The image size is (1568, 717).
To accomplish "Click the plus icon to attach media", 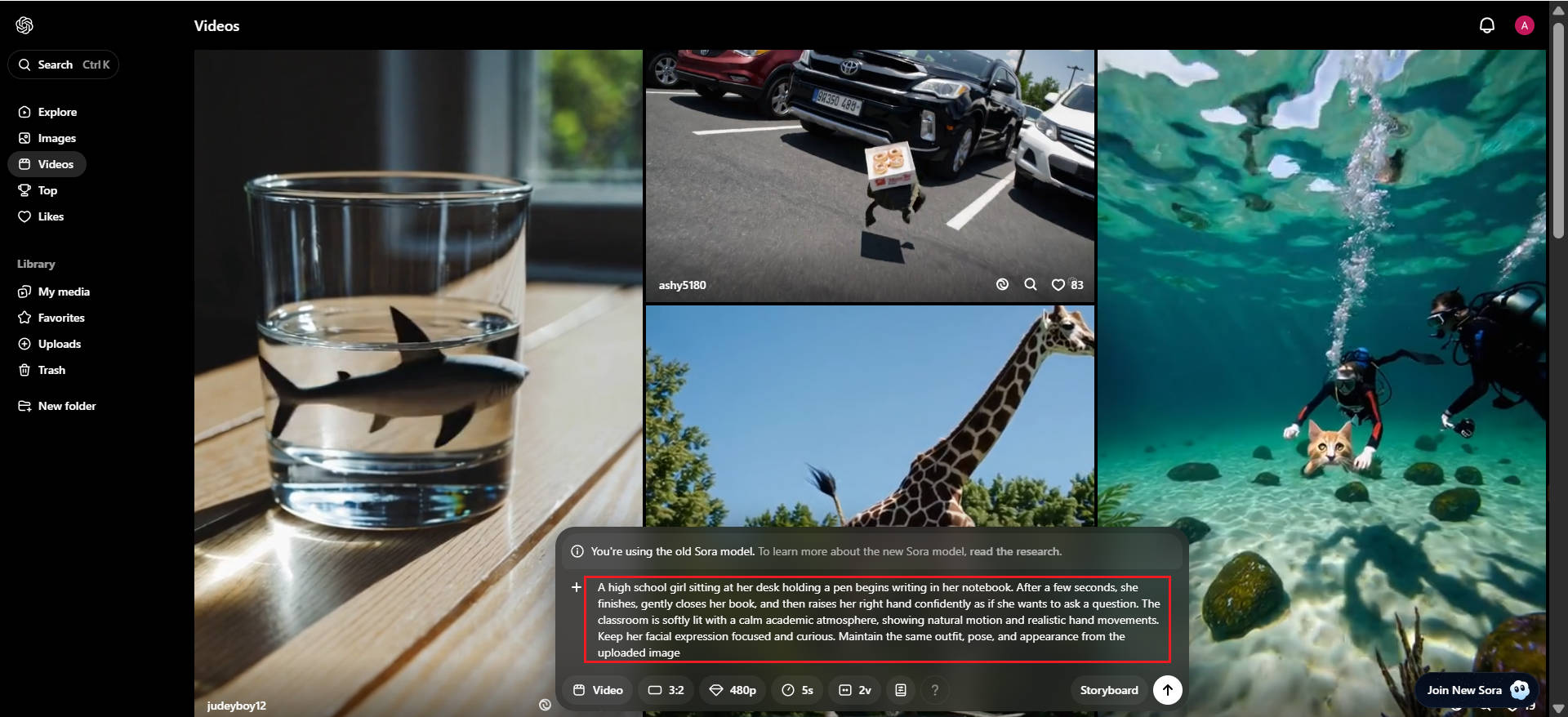I will (577, 587).
